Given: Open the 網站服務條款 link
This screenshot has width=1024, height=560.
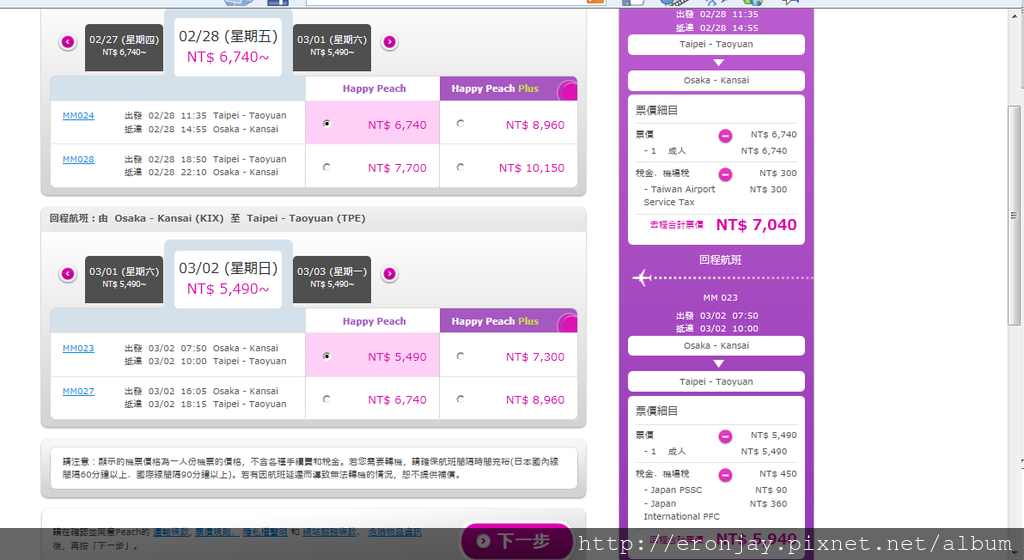Looking at the screenshot, I should (329, 533).
